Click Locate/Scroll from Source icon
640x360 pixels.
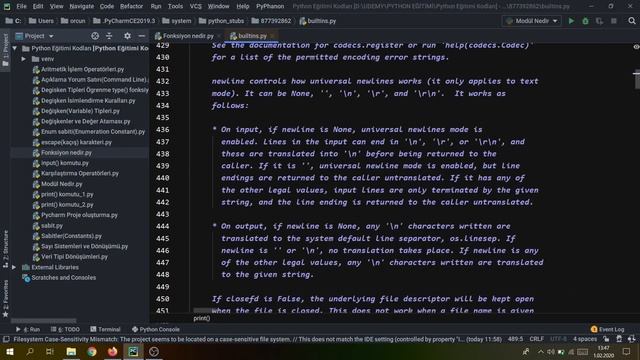point(95,36)
